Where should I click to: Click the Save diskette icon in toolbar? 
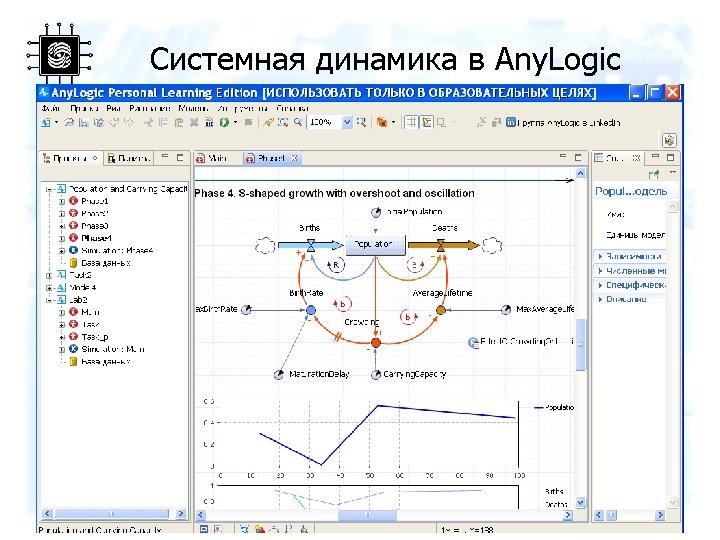point(83,123)
